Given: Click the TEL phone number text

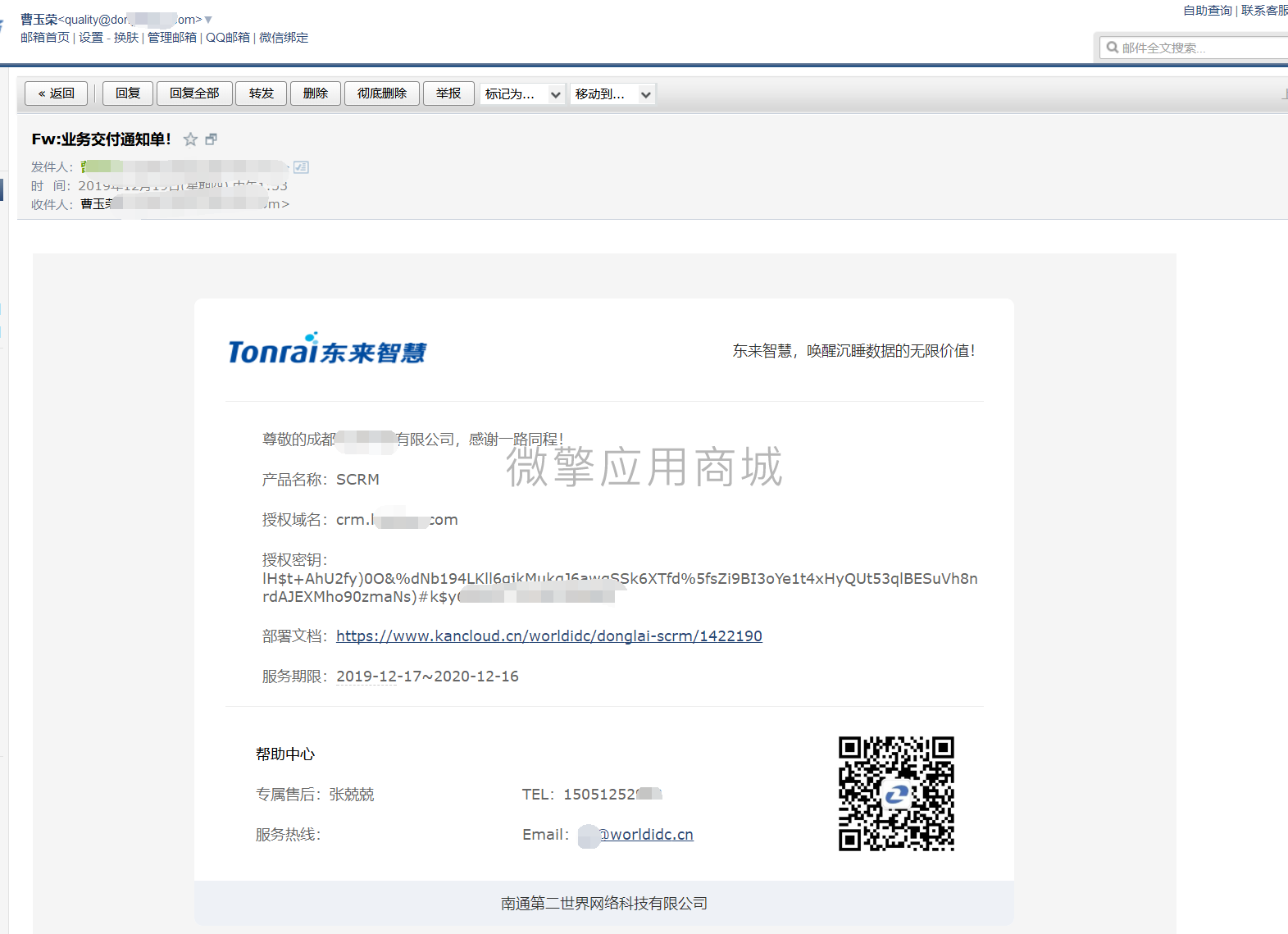Looking at the screenshot, I should (592, 795).
